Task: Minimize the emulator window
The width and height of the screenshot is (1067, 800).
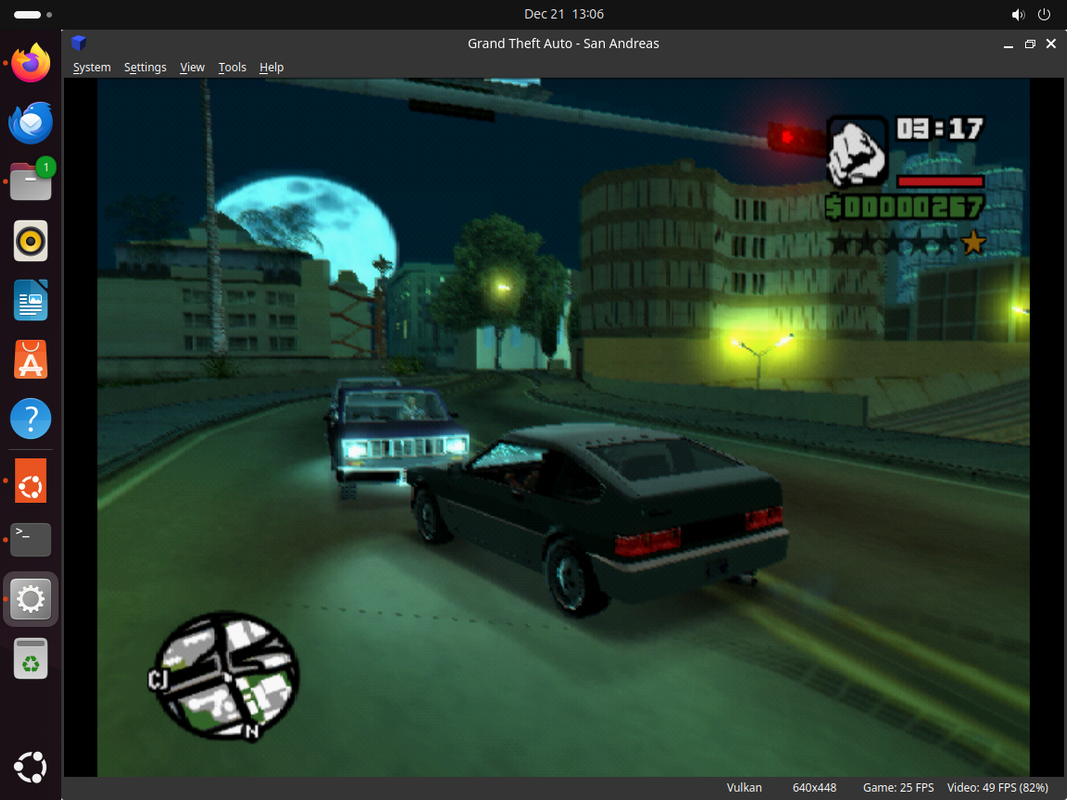Action: [x=1008, y=44]
